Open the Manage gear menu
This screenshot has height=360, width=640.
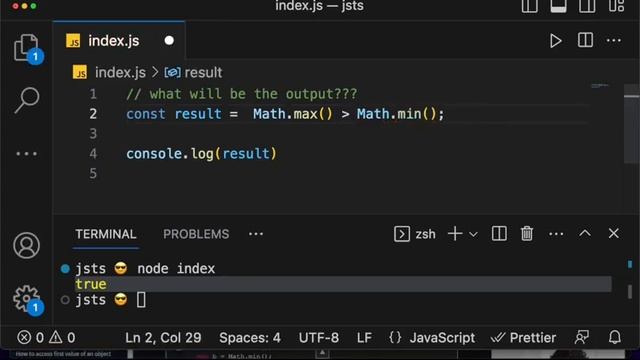[27, 298]
